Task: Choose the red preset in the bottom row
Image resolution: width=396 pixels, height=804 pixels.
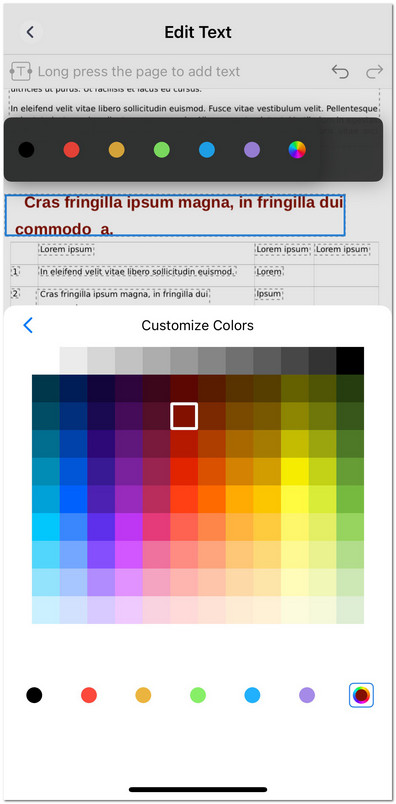Action: coord(89,695)
